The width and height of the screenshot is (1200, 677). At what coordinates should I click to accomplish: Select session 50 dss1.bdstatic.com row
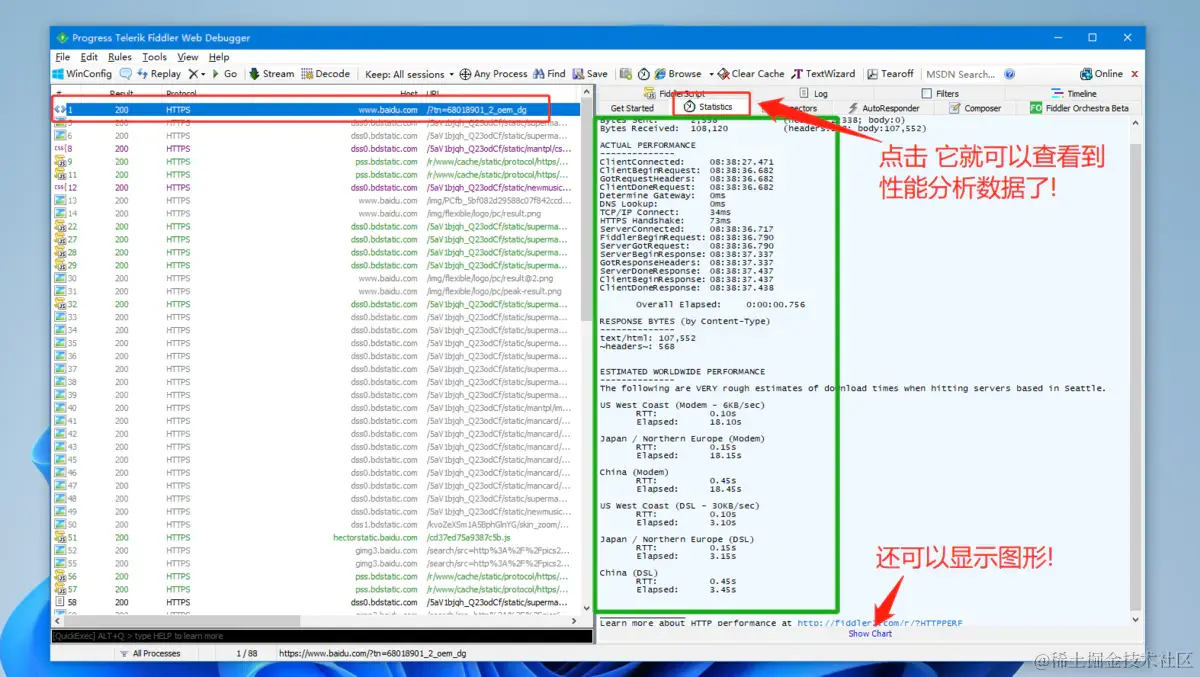[x=315, y=524]
